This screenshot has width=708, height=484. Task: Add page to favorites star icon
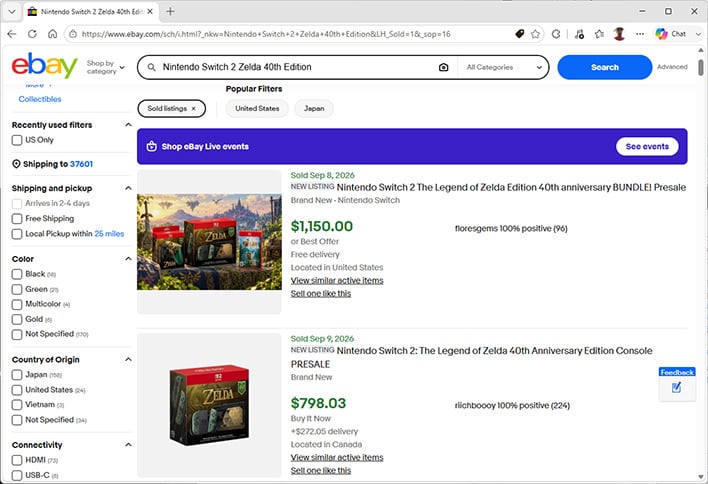tap(536, 34)
